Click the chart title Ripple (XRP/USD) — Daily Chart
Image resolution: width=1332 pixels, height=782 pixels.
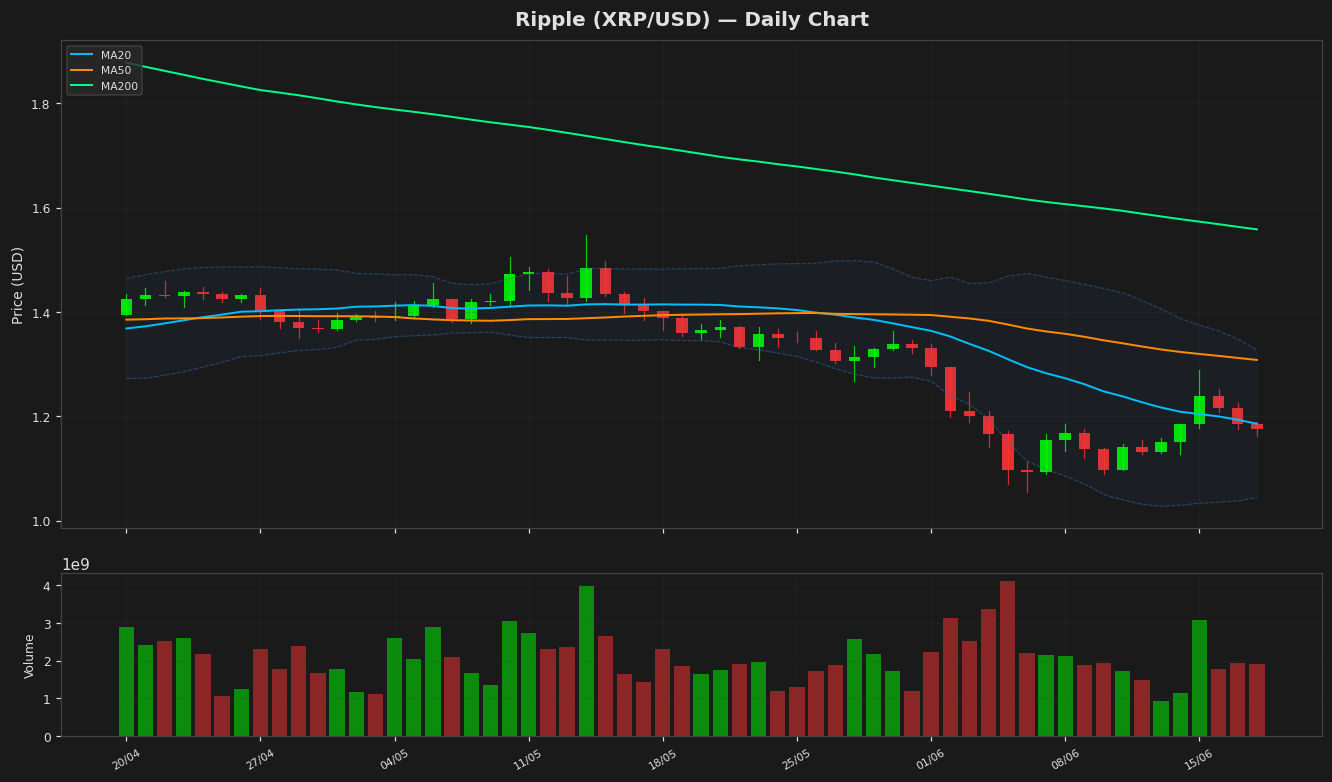[692, 20]
